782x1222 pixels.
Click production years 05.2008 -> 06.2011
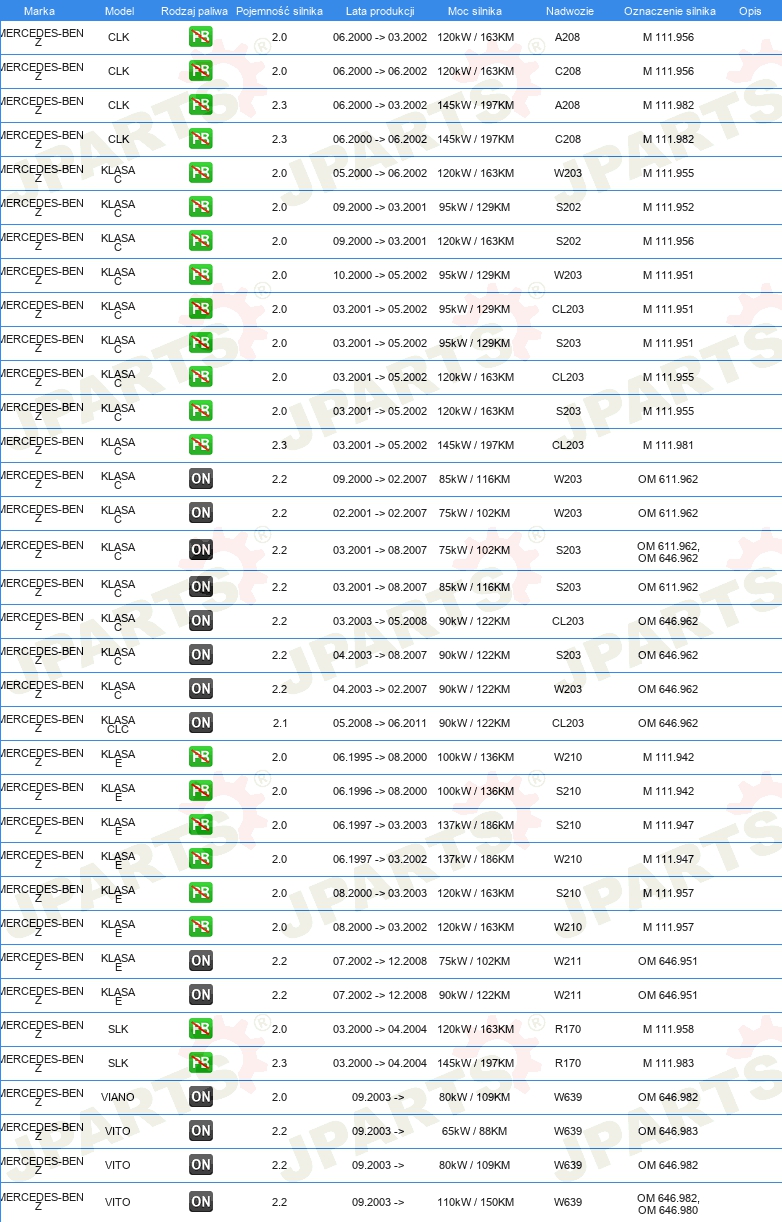tap(380, 723)
